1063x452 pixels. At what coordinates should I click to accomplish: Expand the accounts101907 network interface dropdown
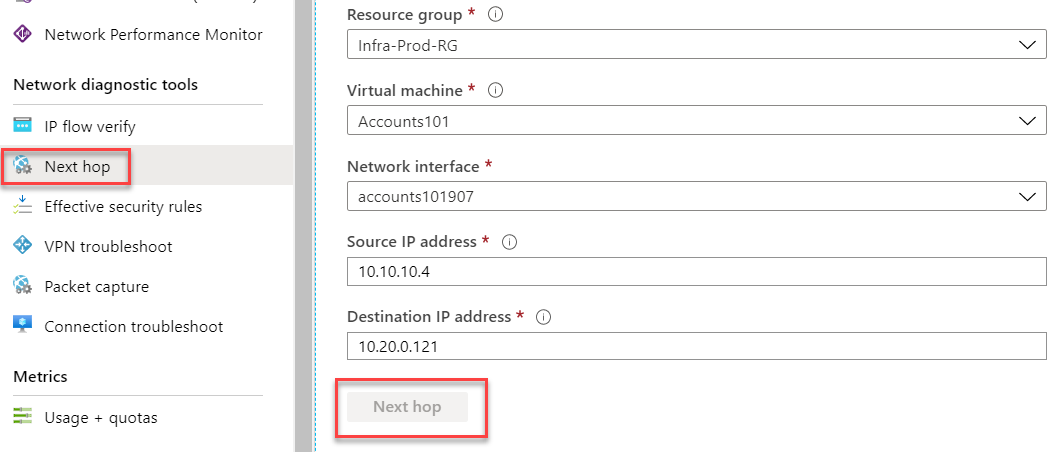click(696, 197)
